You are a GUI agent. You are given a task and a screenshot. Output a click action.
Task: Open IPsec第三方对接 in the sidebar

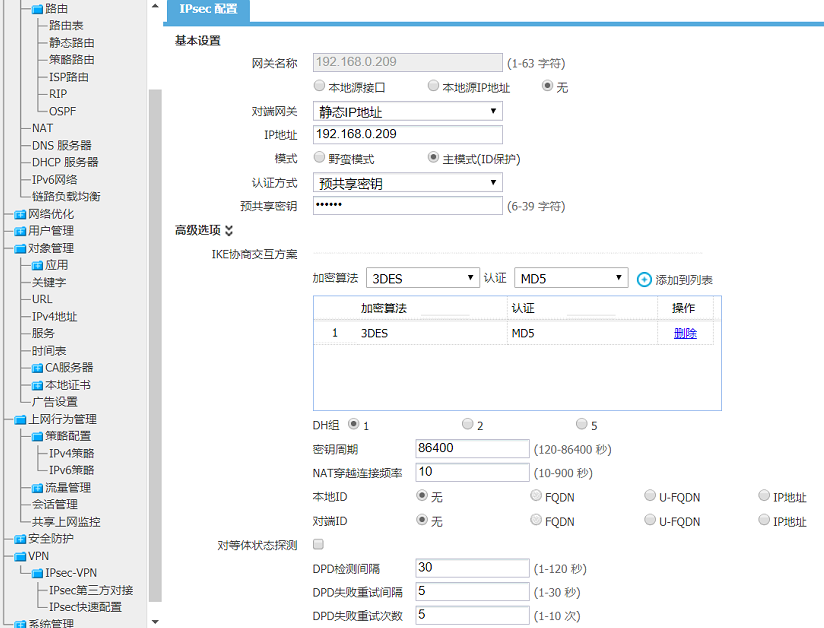click(90, 590)
